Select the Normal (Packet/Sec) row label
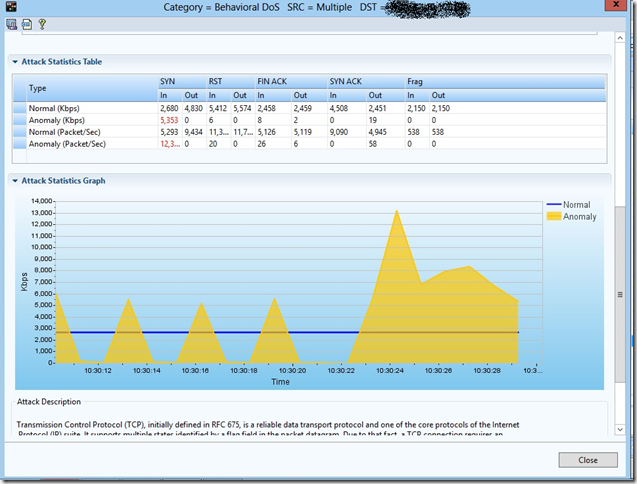 point(64,132)
